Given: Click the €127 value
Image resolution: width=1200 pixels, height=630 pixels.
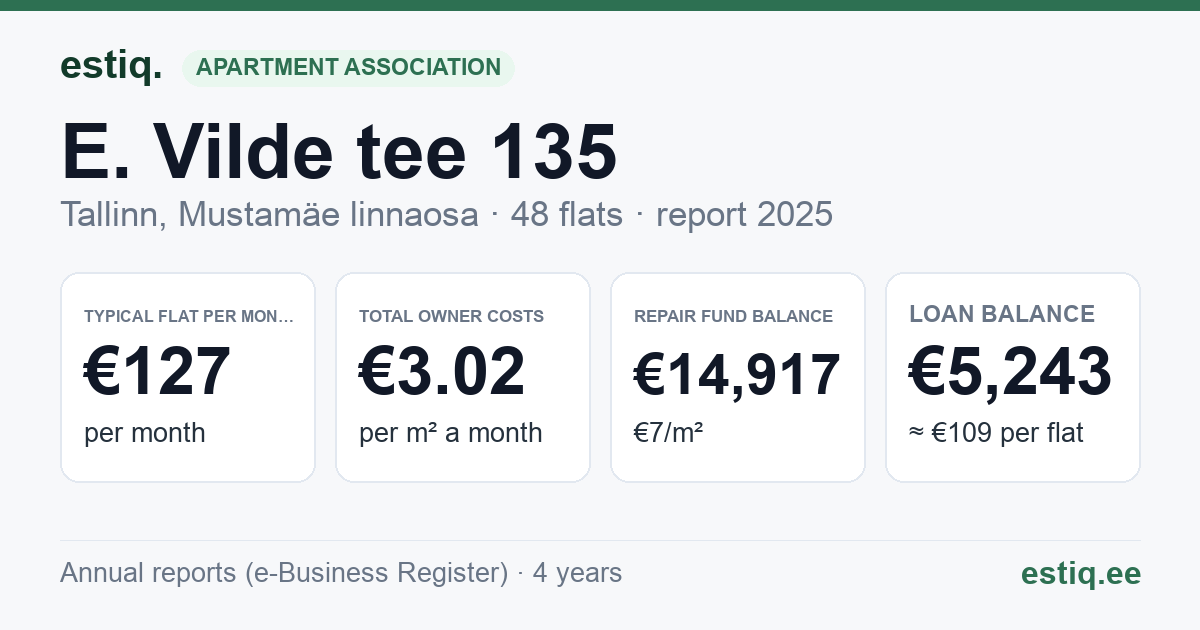Looking at the screenshot, I should tap(157, 372).
